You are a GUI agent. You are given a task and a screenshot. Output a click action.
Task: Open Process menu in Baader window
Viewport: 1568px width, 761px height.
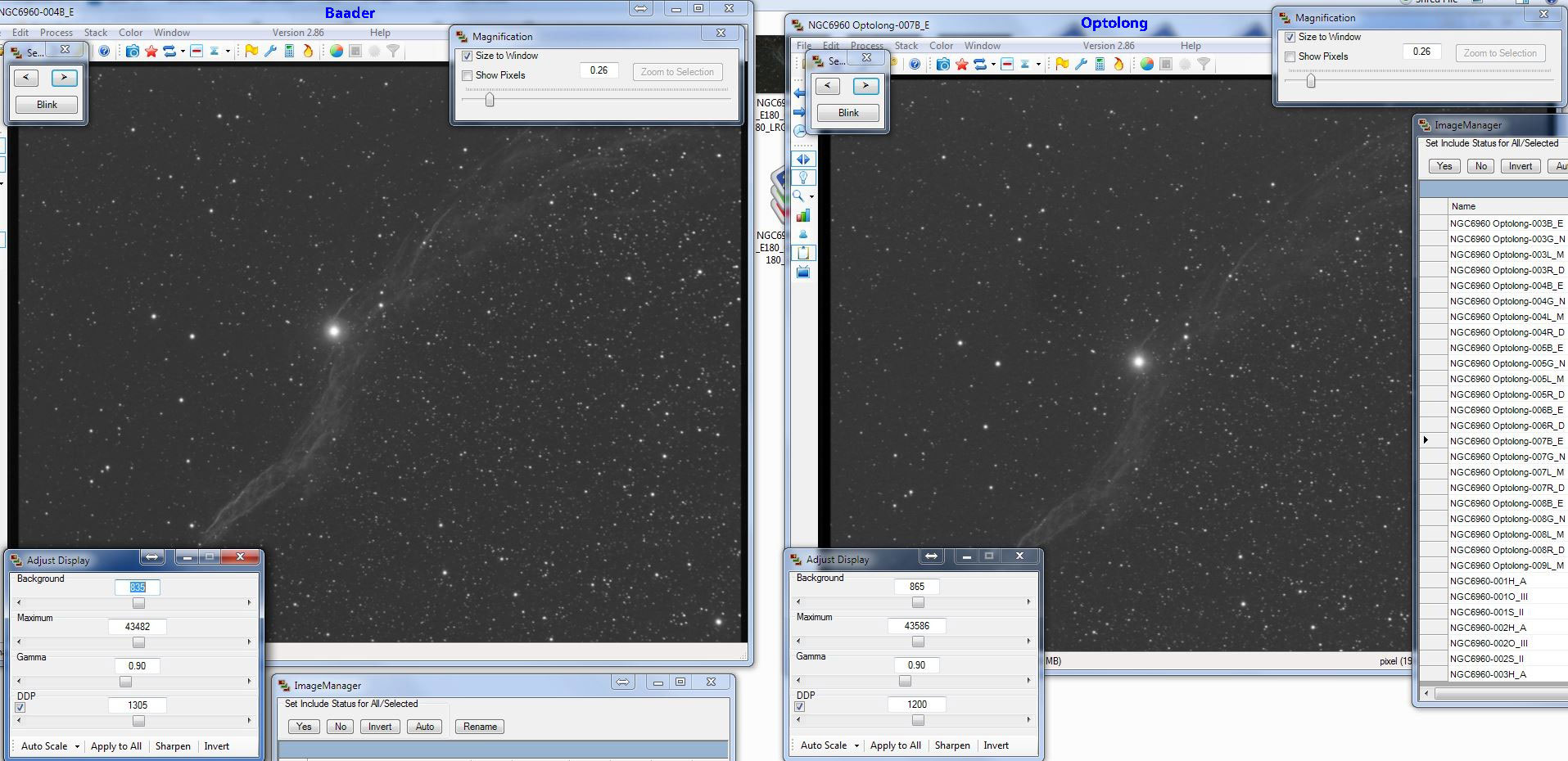(x=56, y=33)
